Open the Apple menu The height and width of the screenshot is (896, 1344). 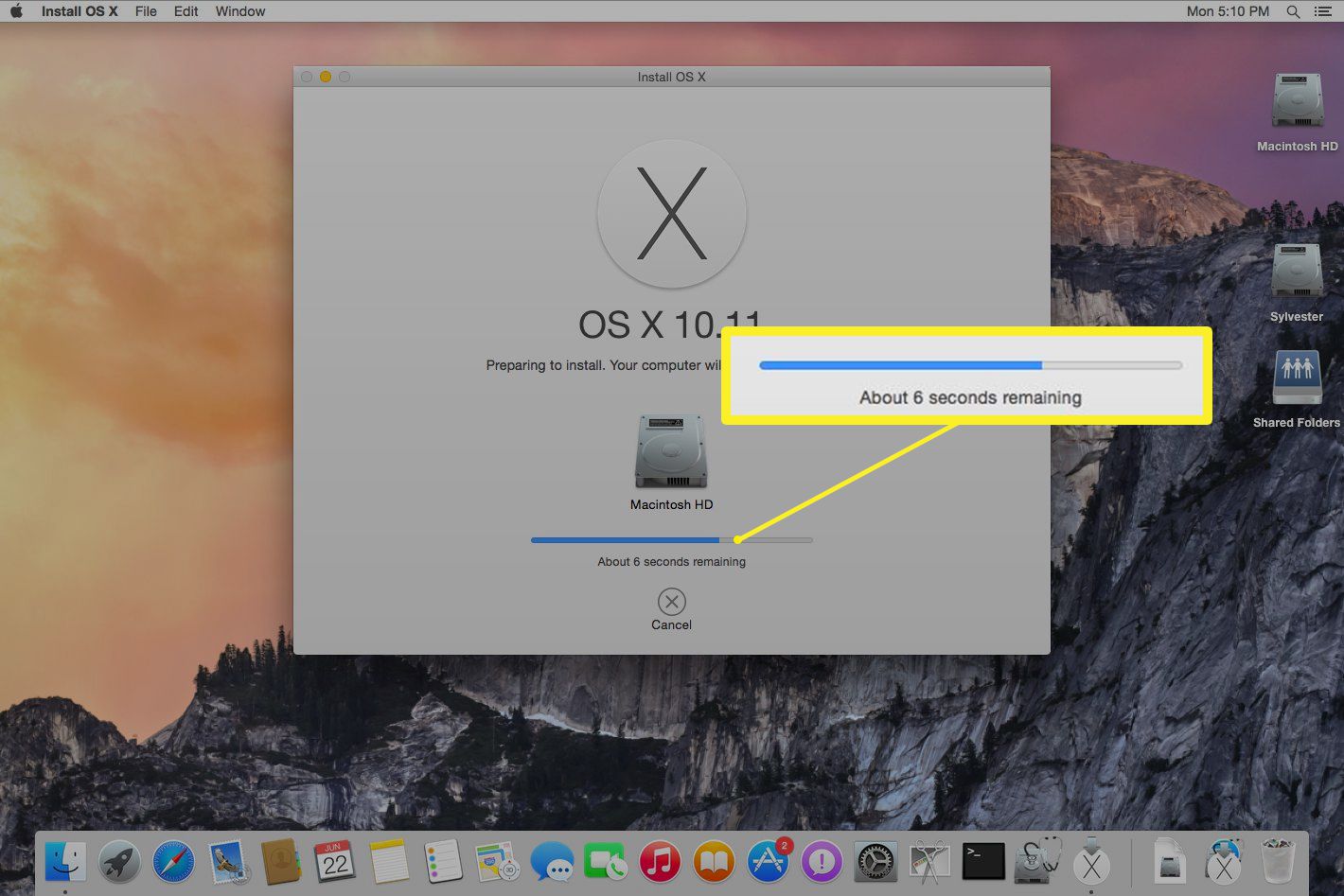[16, 11]
